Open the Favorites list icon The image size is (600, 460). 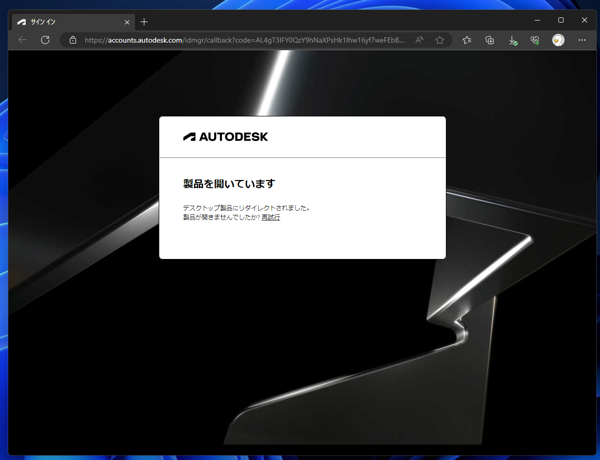[x=467, y=40]
